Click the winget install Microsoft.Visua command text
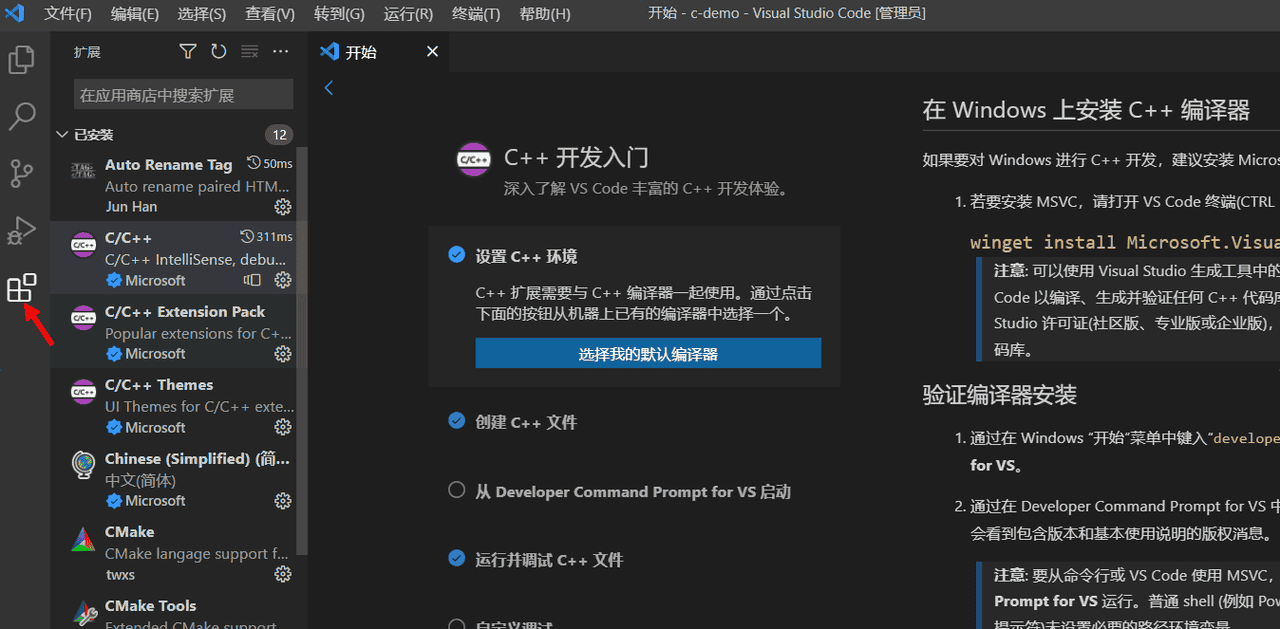The width and height of the screenshot is (1280, 629). pos(1125,243)
